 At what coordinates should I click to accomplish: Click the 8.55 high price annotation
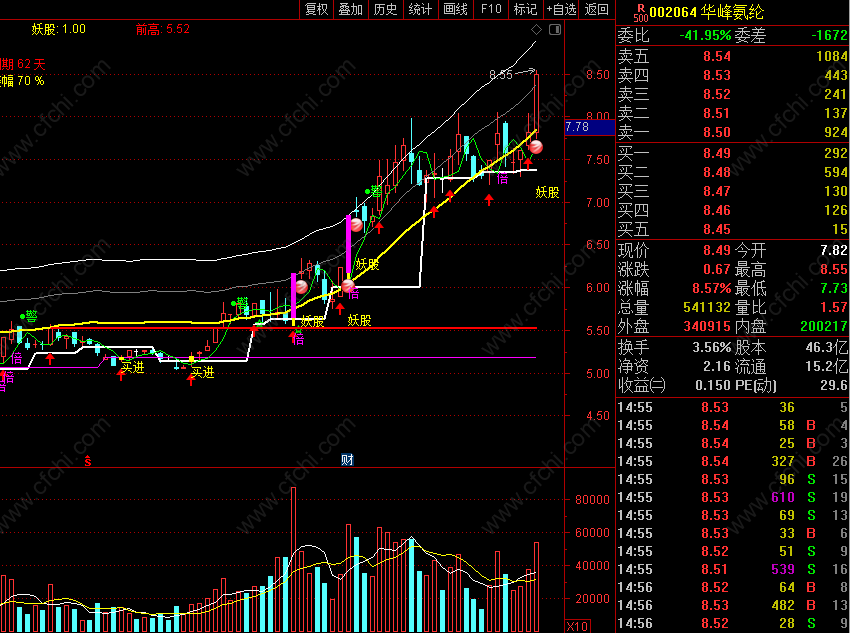click(500, 74)
